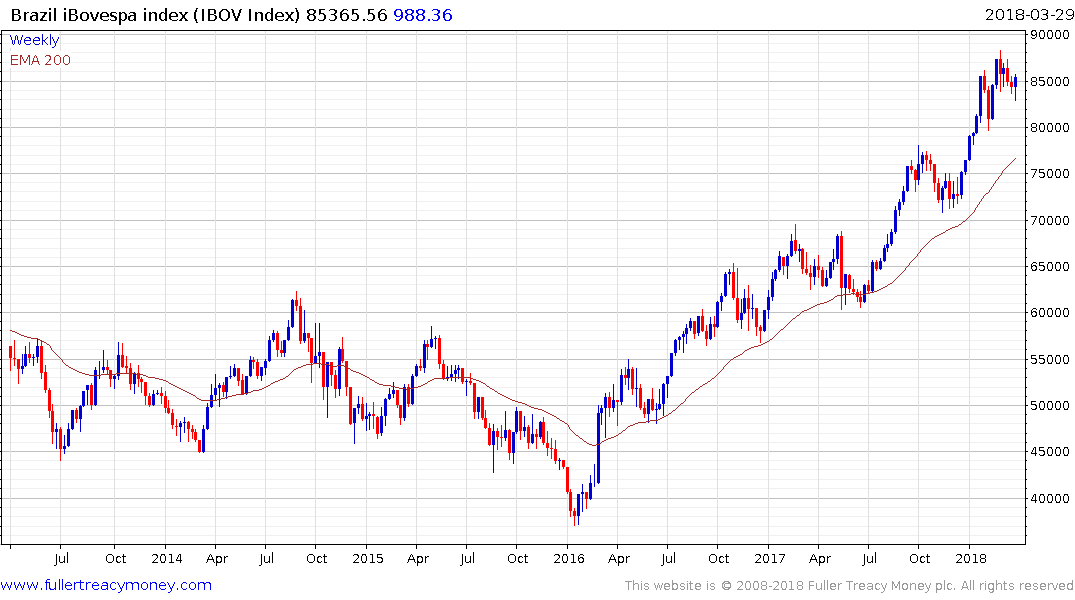Click the 80000 y-axis label
Screen dimensions: 1075x600
click(x=1051, y=128)
